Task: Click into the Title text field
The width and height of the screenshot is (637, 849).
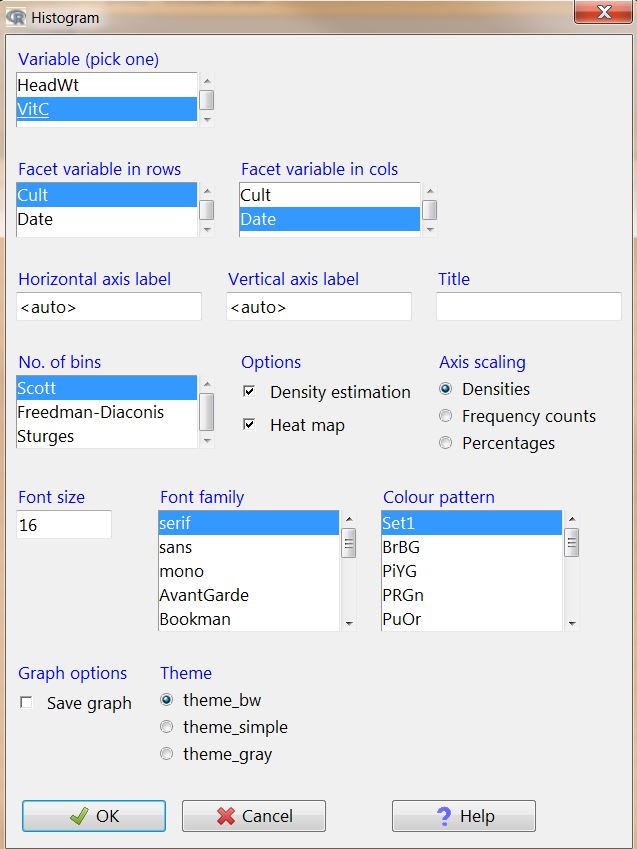Action: (529, 306)
